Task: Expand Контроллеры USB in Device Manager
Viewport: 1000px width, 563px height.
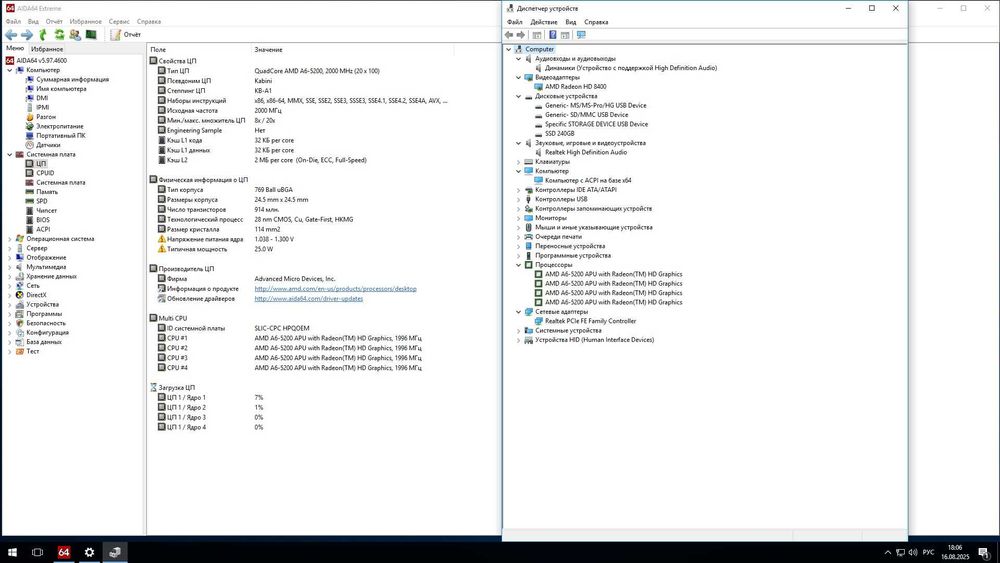Action: [518, 200]
